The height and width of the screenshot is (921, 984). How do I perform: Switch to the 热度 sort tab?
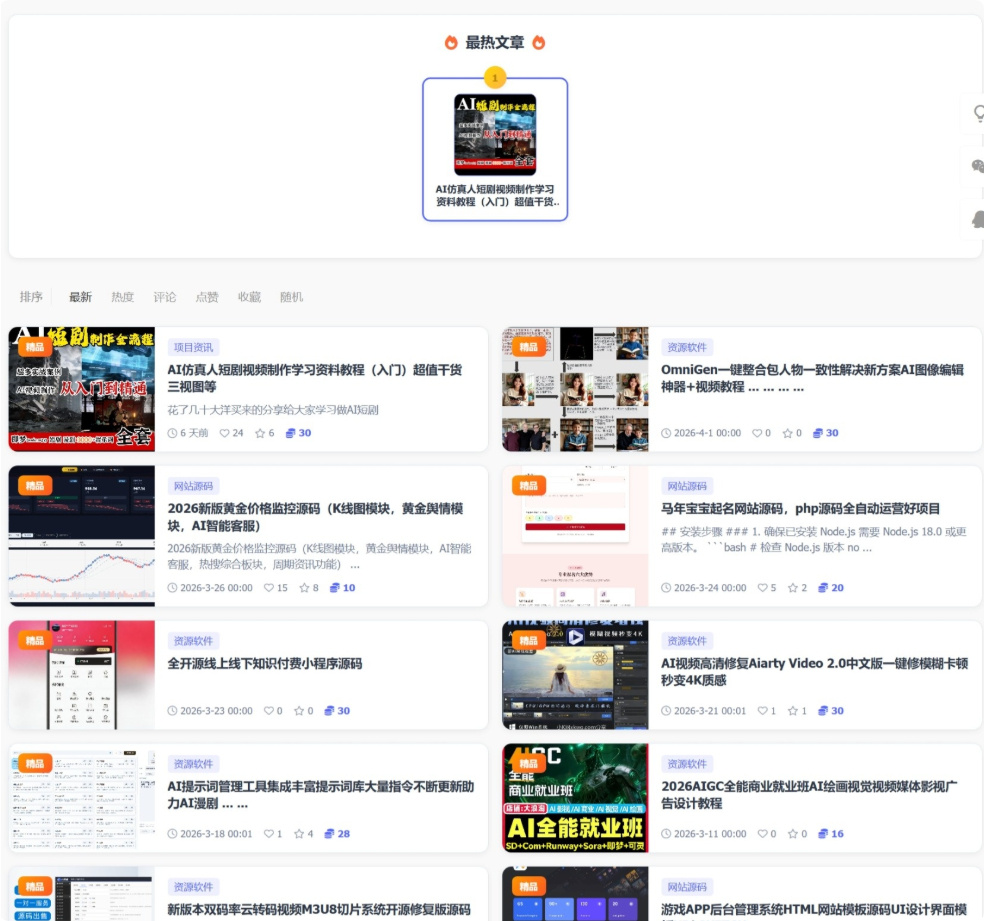pyautogui.click(x=122, y=296)
